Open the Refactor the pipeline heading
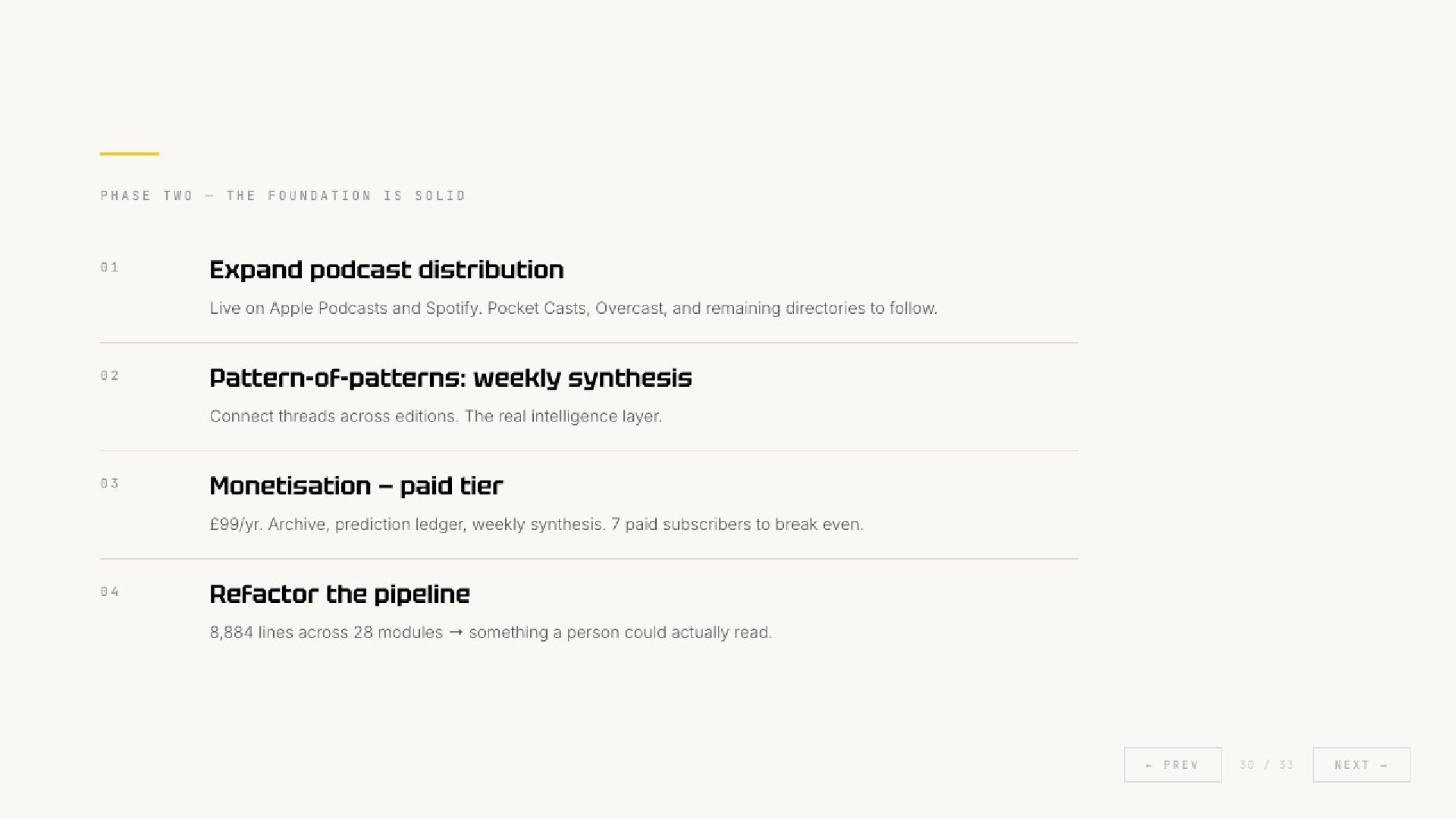The width and height of the screenshot is (1456, 819). tap(340, 595)
